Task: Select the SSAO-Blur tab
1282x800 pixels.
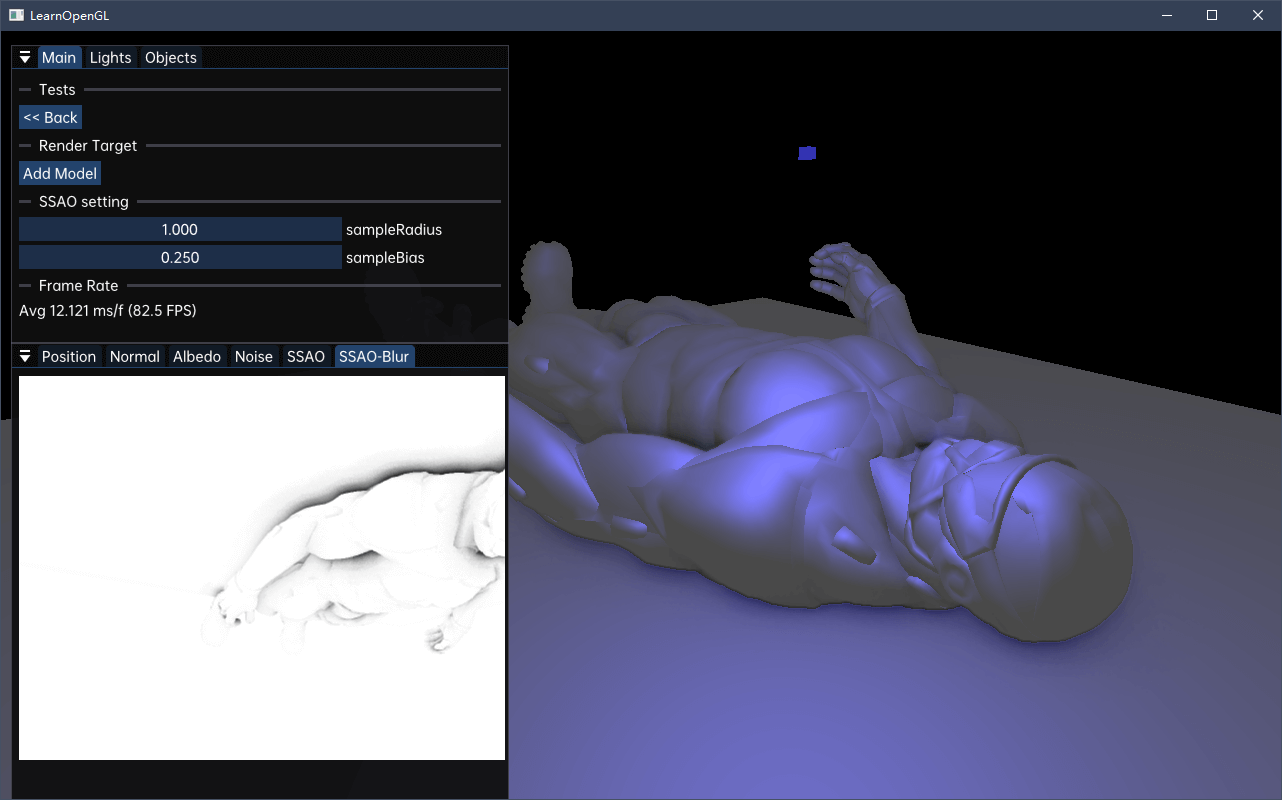Action: 374,357
